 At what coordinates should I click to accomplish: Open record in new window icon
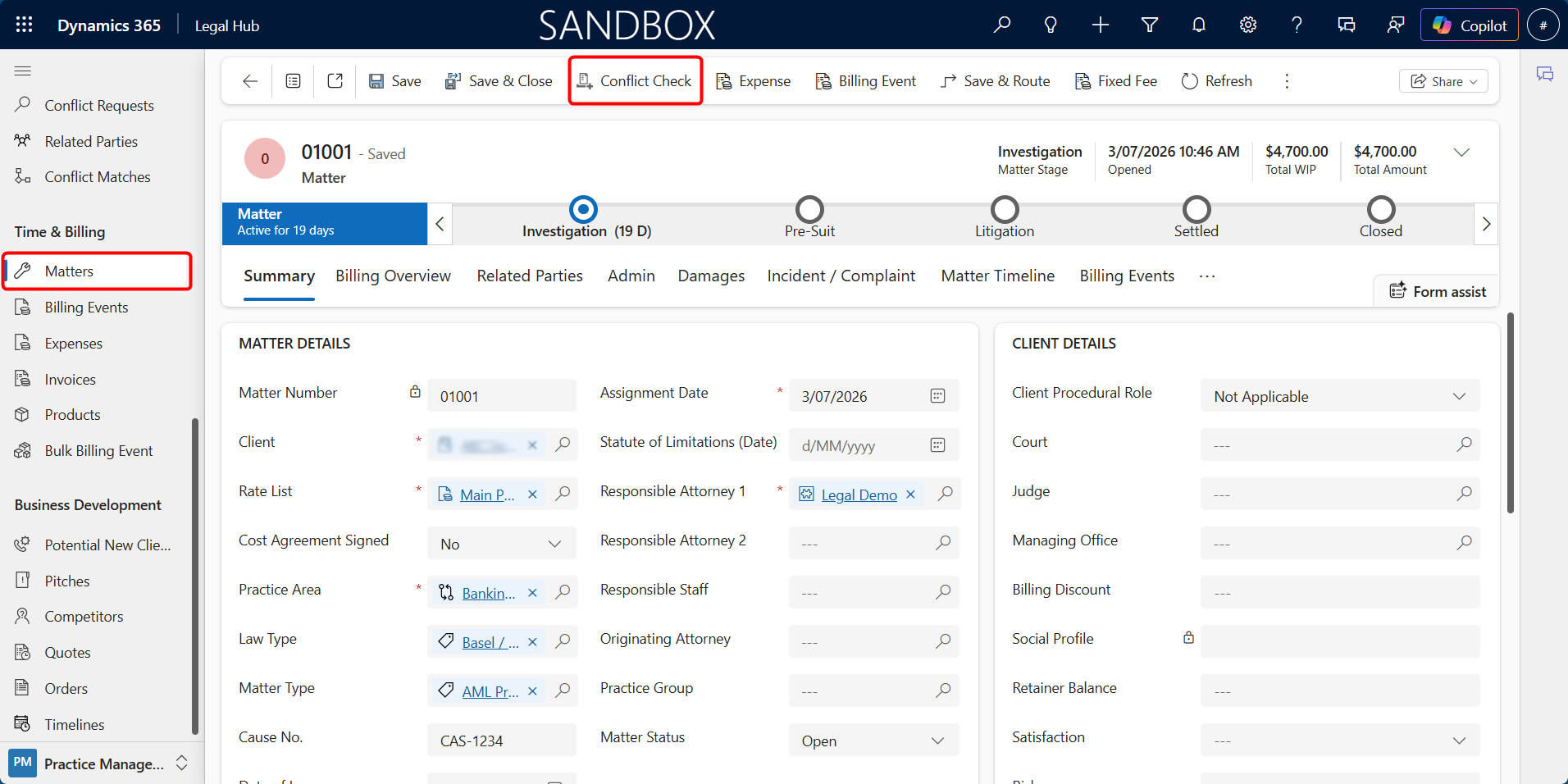click(335, 81)
